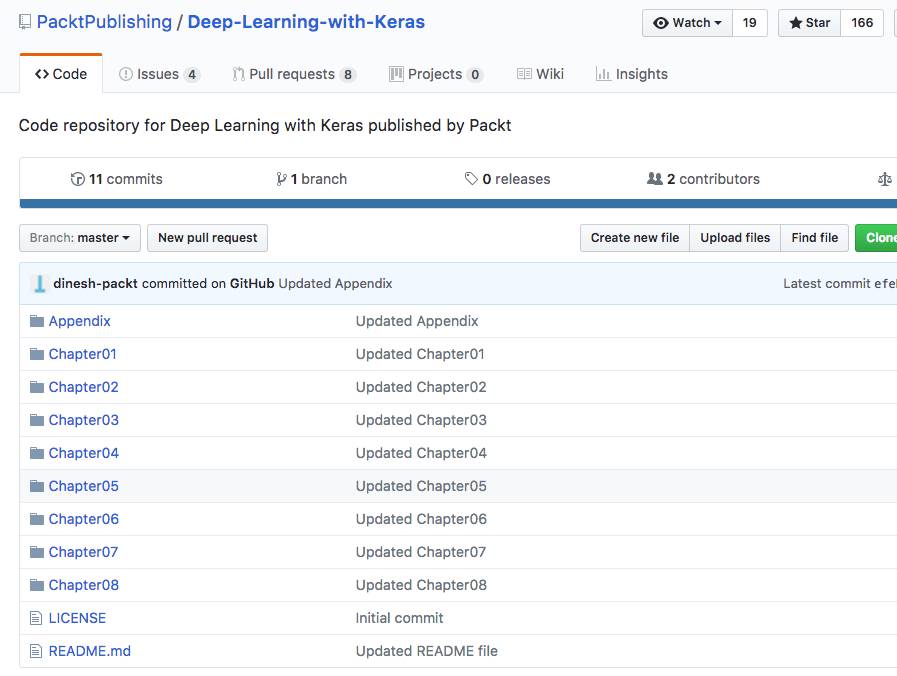Viewport: 897px width, 676px height.
Task: Click the Chapter05 folder icon
Action: [x=37, y=486]
